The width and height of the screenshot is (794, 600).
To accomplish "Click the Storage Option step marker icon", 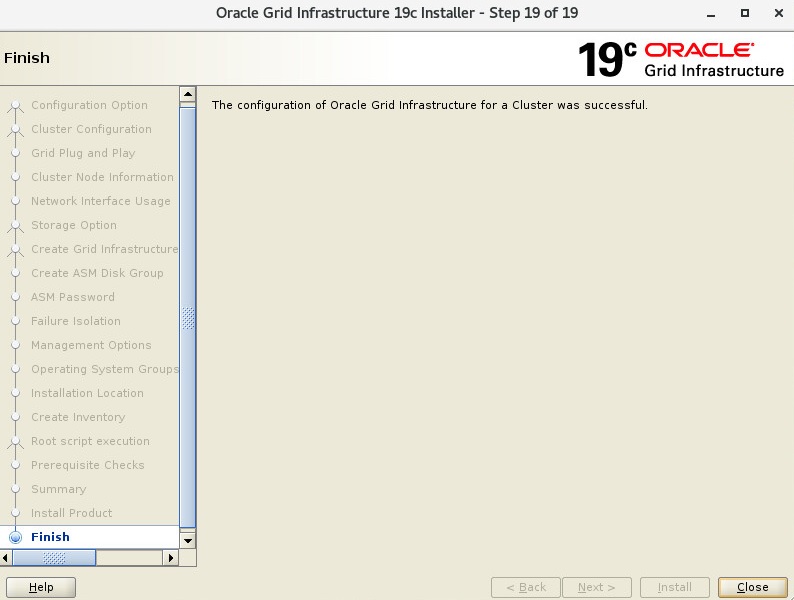I will click(16, 226).
